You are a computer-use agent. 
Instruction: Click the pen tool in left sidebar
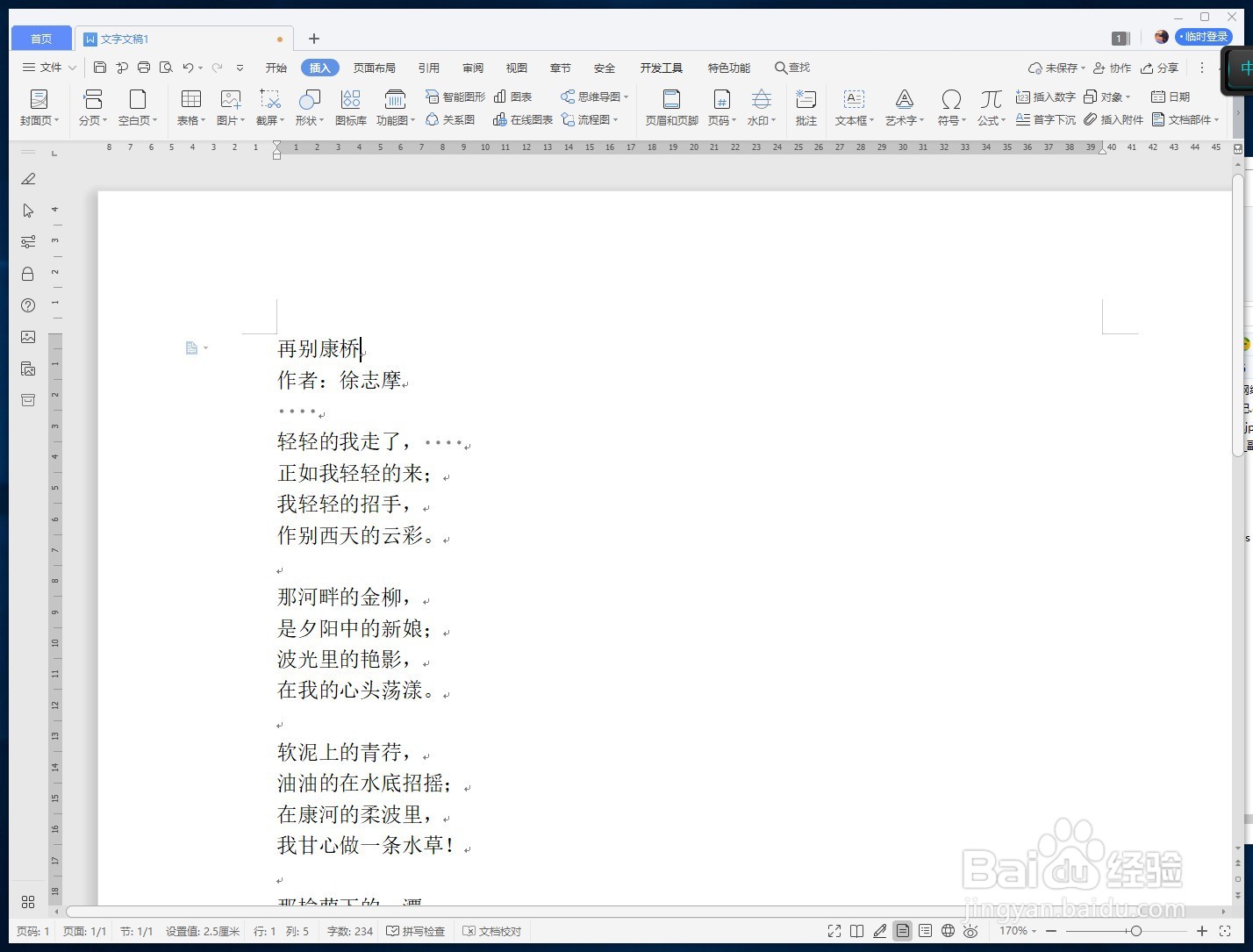coord(28,179)
